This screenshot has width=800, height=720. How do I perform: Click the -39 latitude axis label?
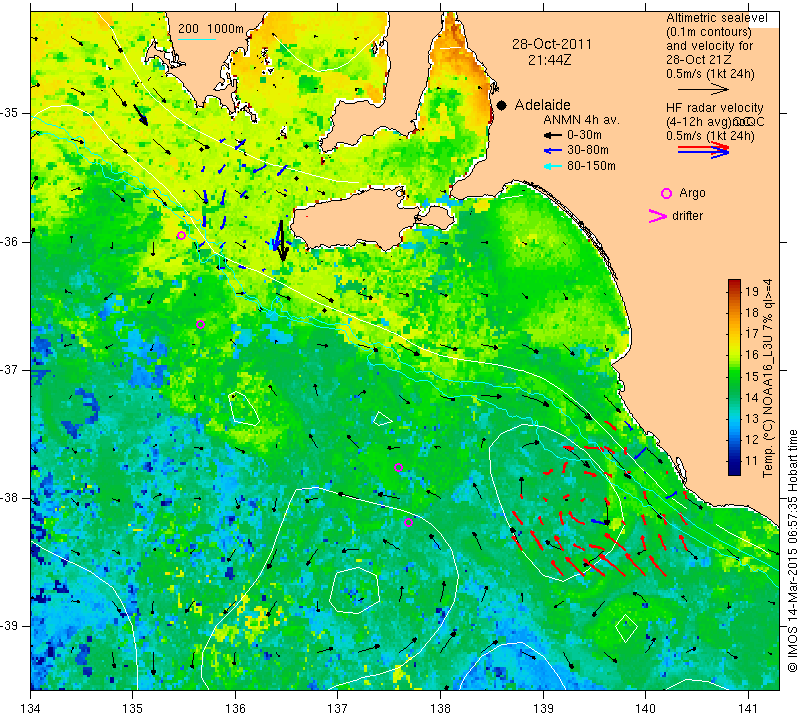coord(11,626)
